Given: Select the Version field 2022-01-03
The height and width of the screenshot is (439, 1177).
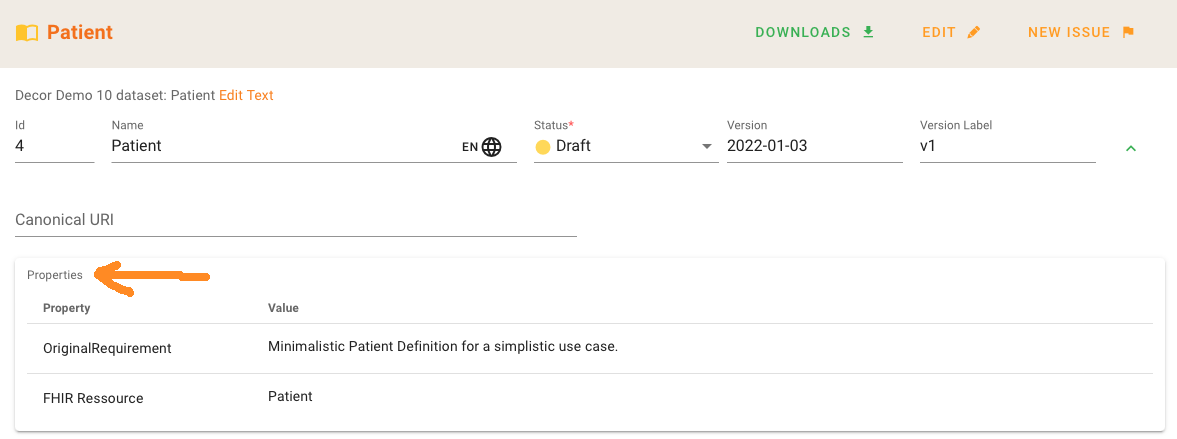Looking at the screenshot, I should (x=814, y=146).
